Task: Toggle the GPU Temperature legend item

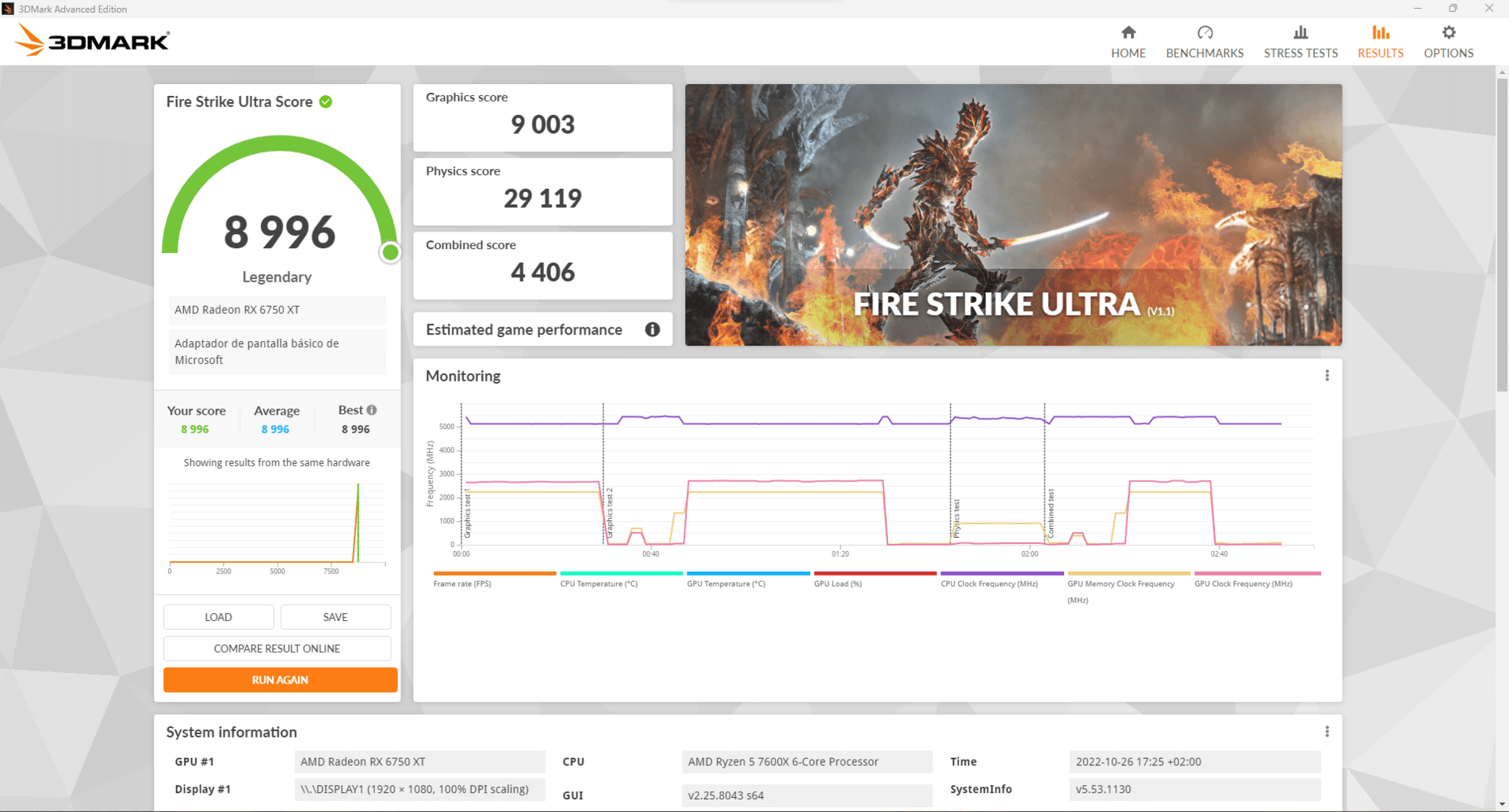Action: pos(748,580)
